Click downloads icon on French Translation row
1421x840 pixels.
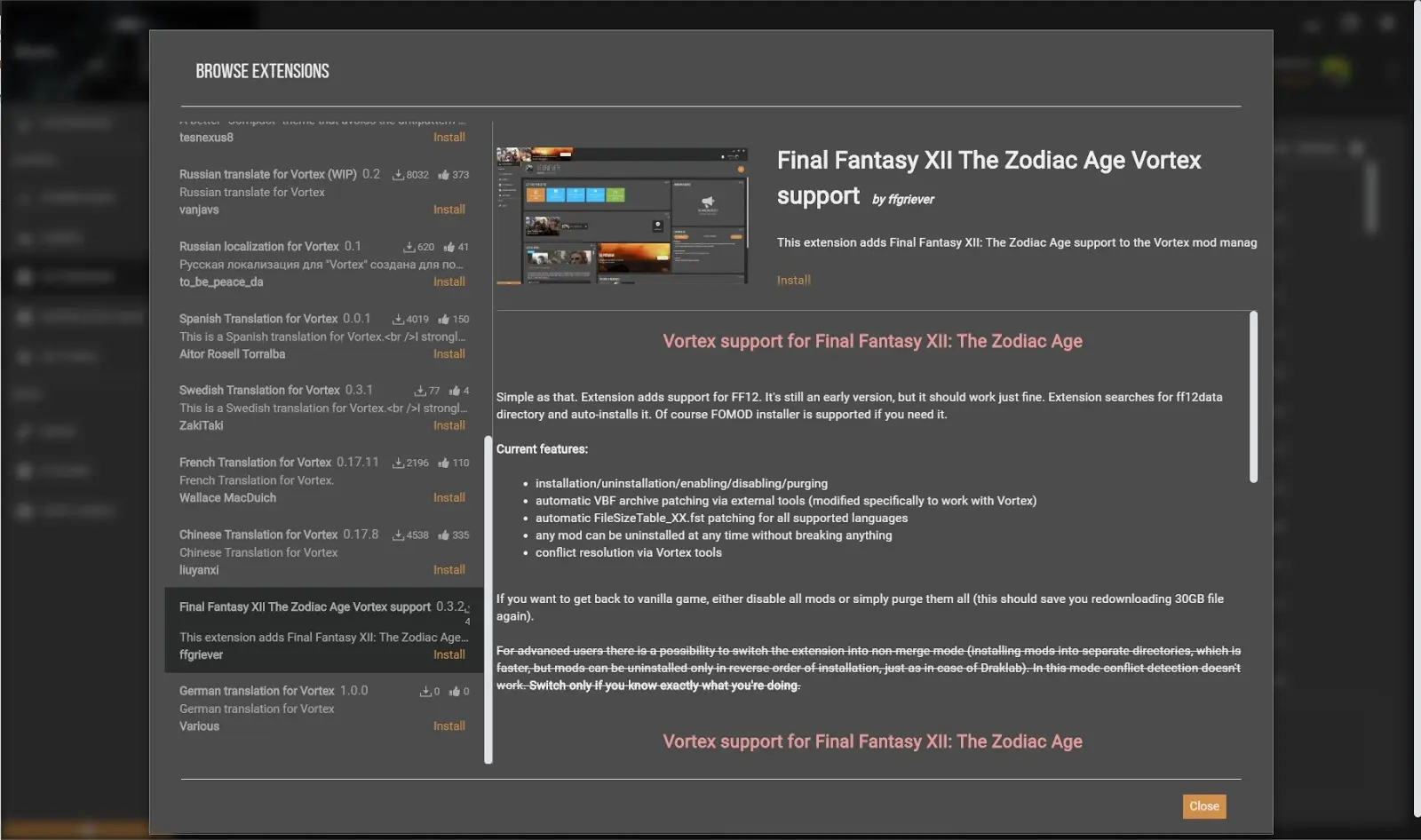(399, 463)
